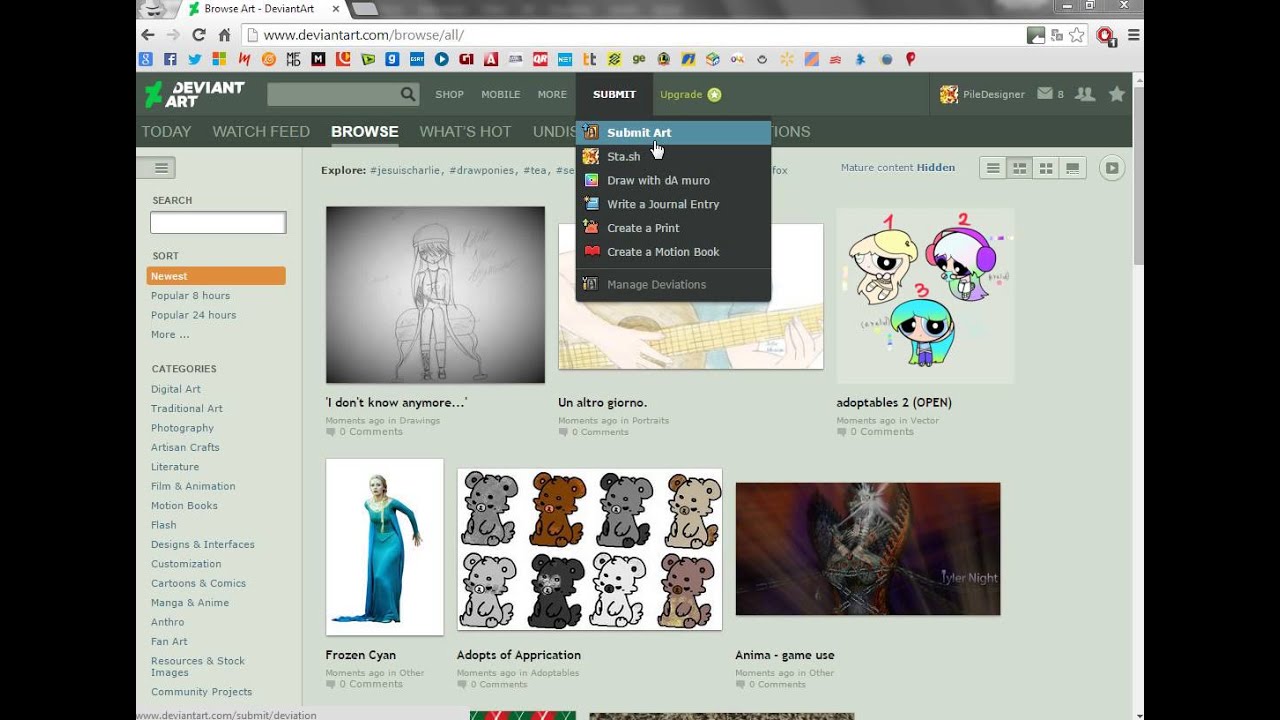This screenshot has width=1280, height=720.
Task: Open the MOBILE header menu
Action: [500, 95]
